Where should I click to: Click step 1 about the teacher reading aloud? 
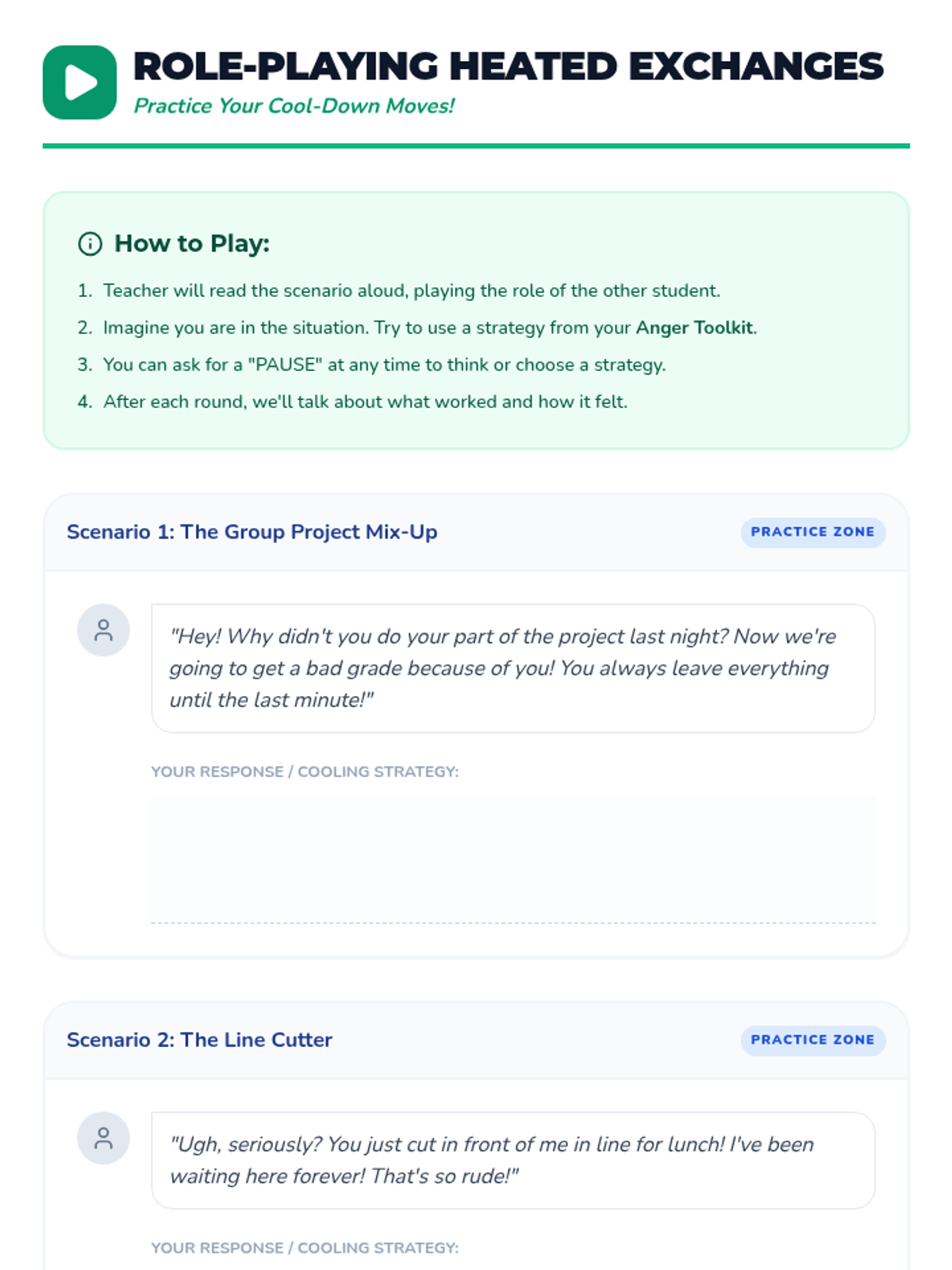[411, 291]
